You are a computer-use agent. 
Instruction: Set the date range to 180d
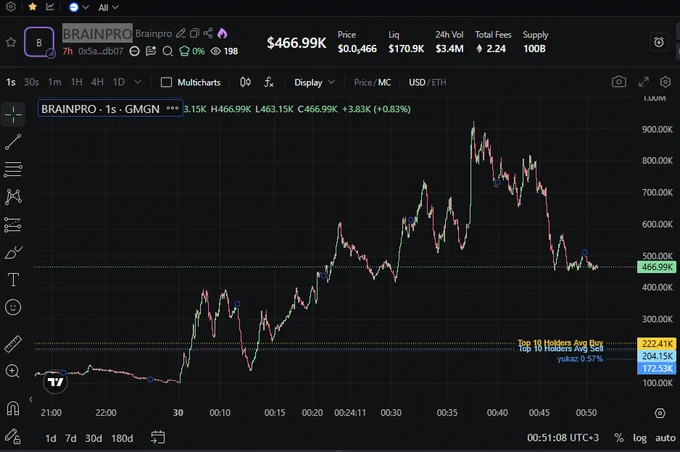tap(122, 438)
